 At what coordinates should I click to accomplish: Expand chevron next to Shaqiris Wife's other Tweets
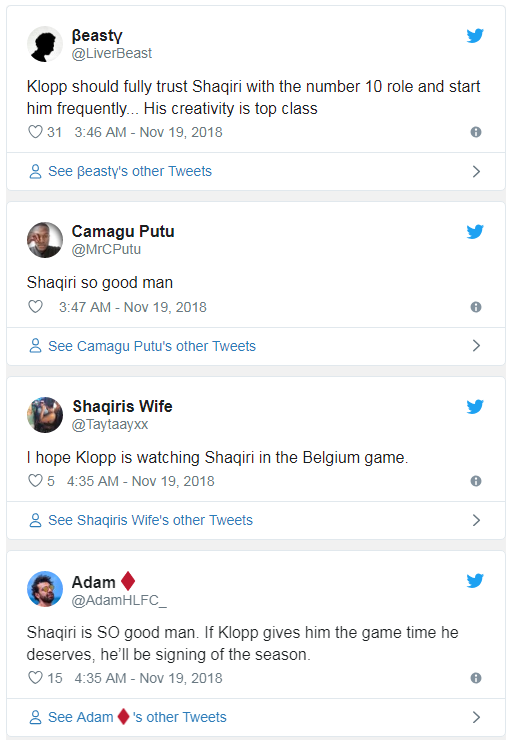(476, 520)
